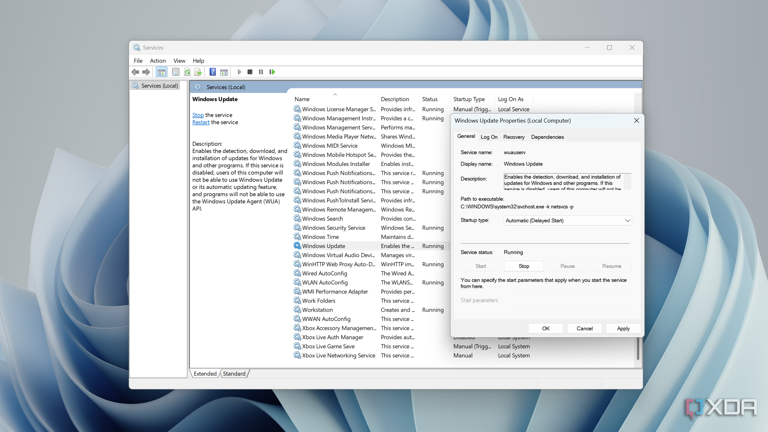Select Xbox Live Networking Service row name

point(338,356)
